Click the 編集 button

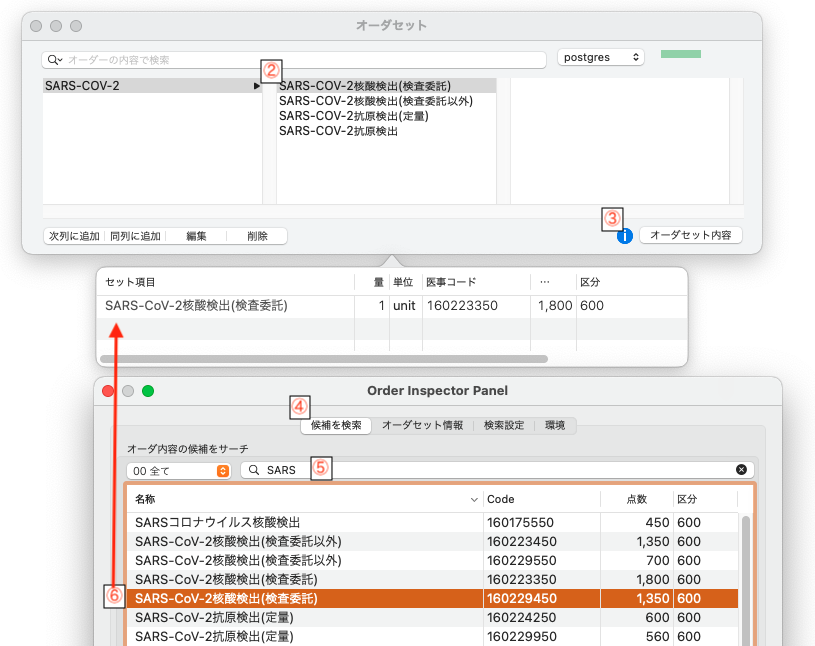[196, 236]
